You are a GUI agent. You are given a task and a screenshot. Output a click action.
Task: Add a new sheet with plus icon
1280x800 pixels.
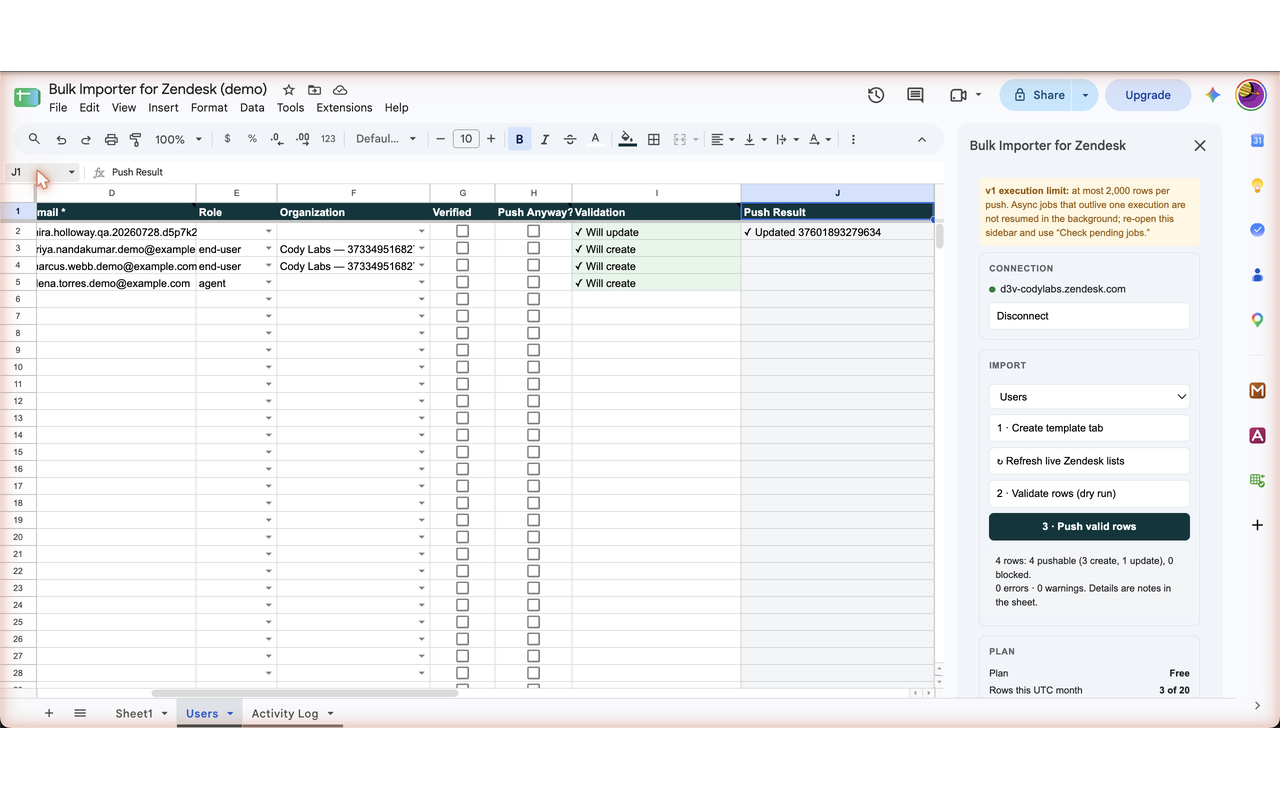pyautogui.click(x=49, y=713)
